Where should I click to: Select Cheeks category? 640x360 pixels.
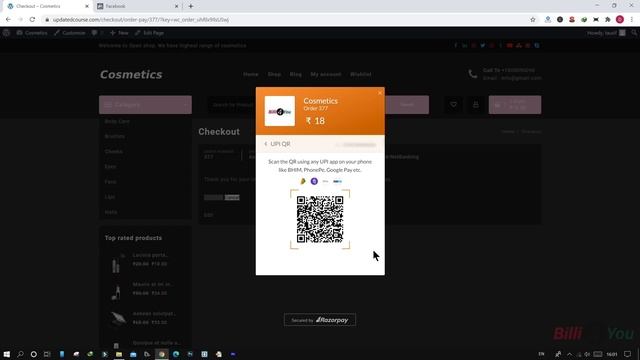coord(113,151)
